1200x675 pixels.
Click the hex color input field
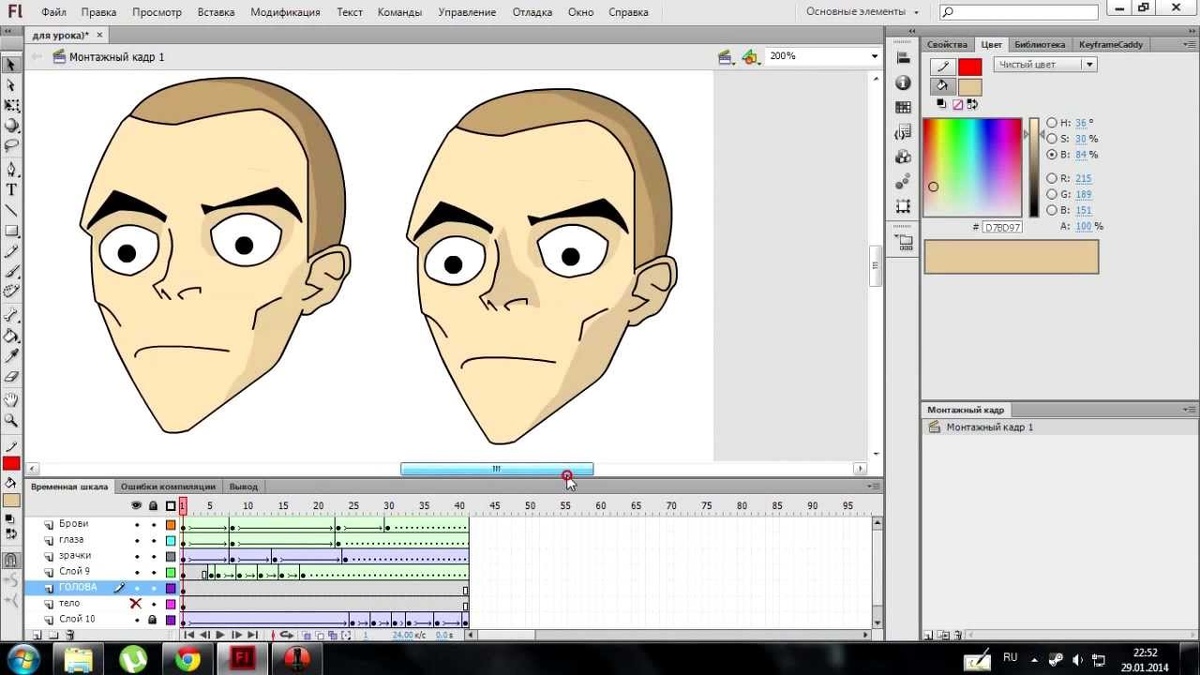click(x=1003, y=228)
